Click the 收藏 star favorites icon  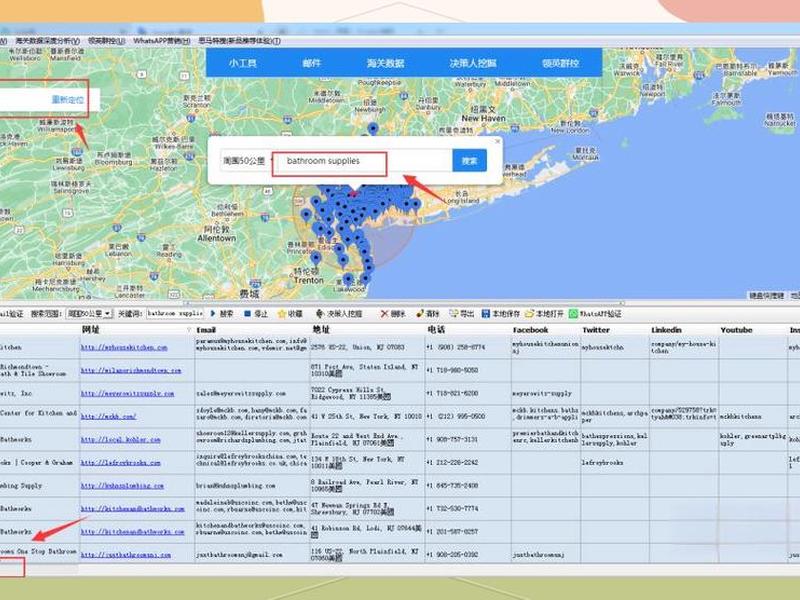pos(281,314)
